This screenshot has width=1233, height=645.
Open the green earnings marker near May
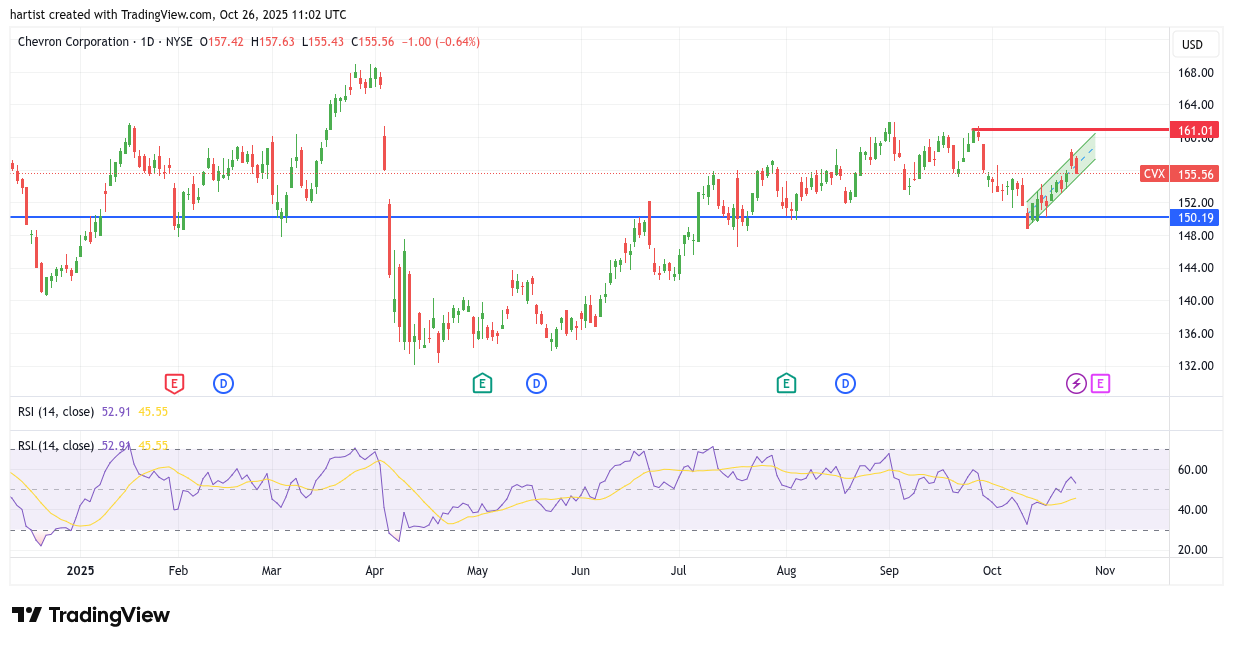(x=482, y=383)
